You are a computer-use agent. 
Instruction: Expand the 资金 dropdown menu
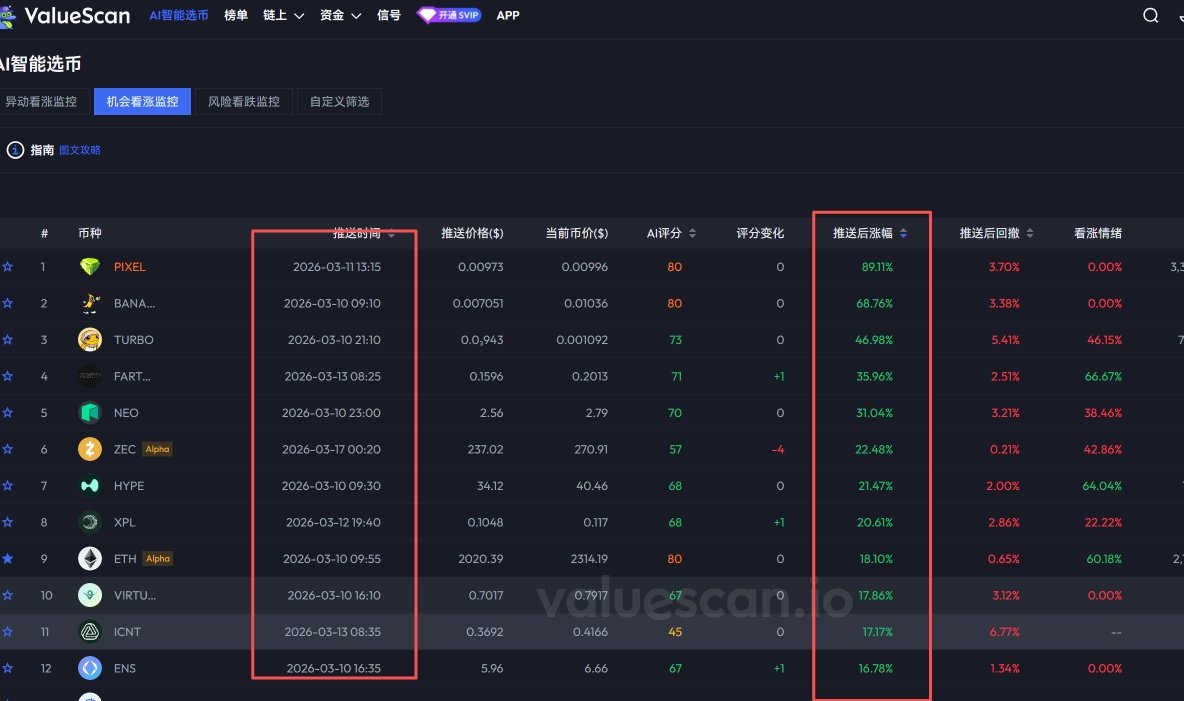point(340,15)
